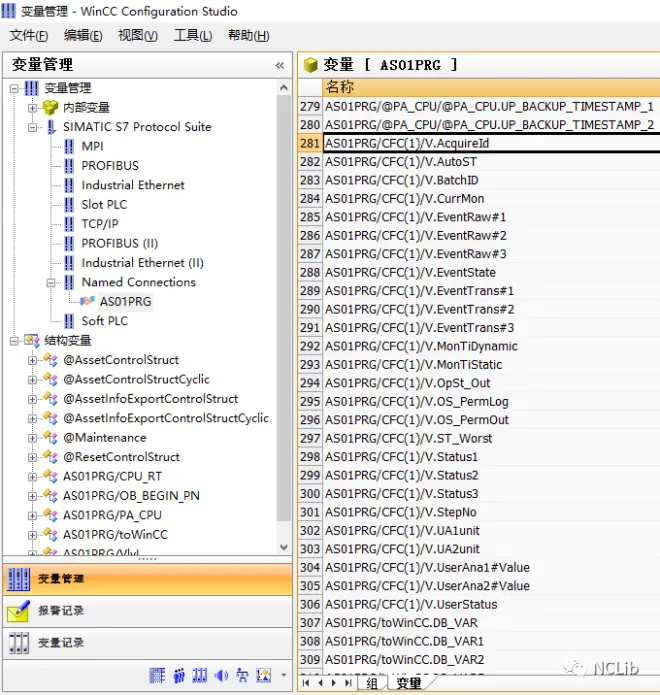The image size is (660, 695).
Task: Open the 帮助(H) menu
Action: tap(249, 35)
